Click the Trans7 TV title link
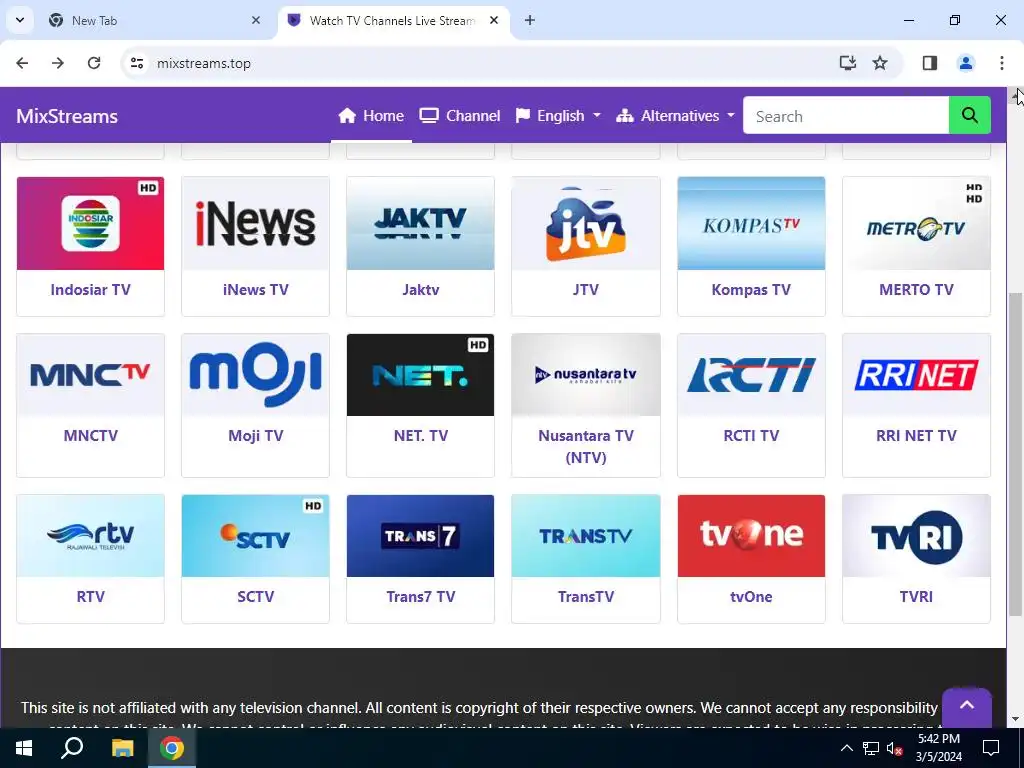The image size is (1024, 768). [421, 596]
